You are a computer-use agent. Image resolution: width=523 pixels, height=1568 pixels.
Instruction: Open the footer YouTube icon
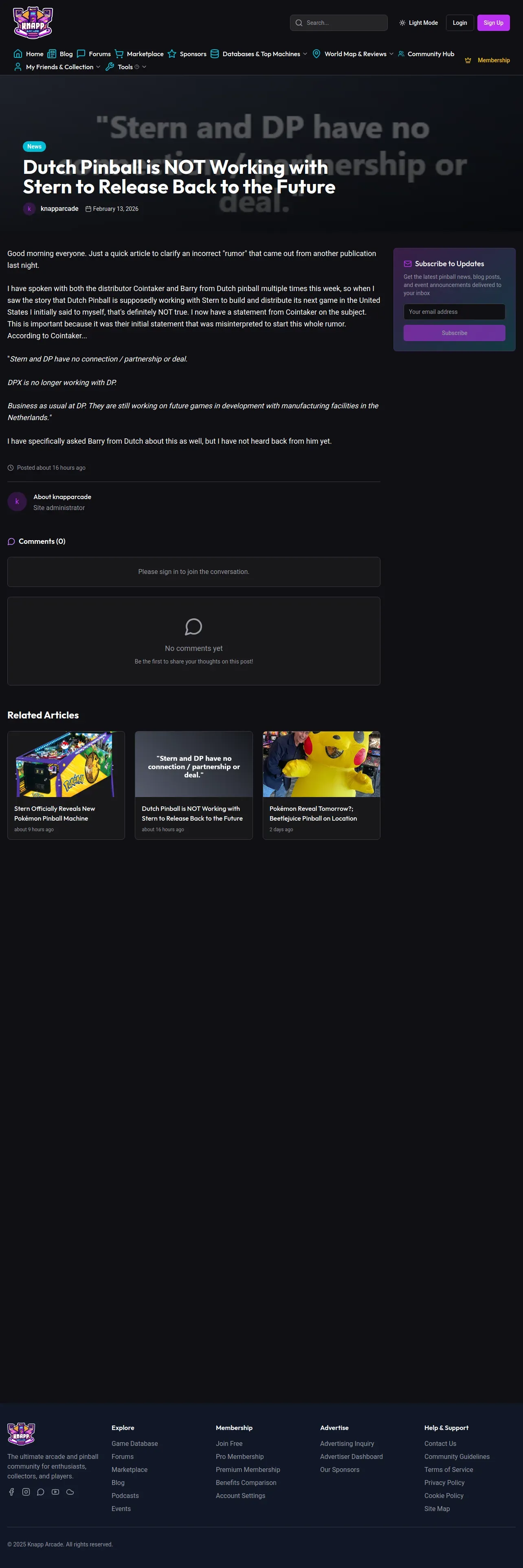[55, 1491]
